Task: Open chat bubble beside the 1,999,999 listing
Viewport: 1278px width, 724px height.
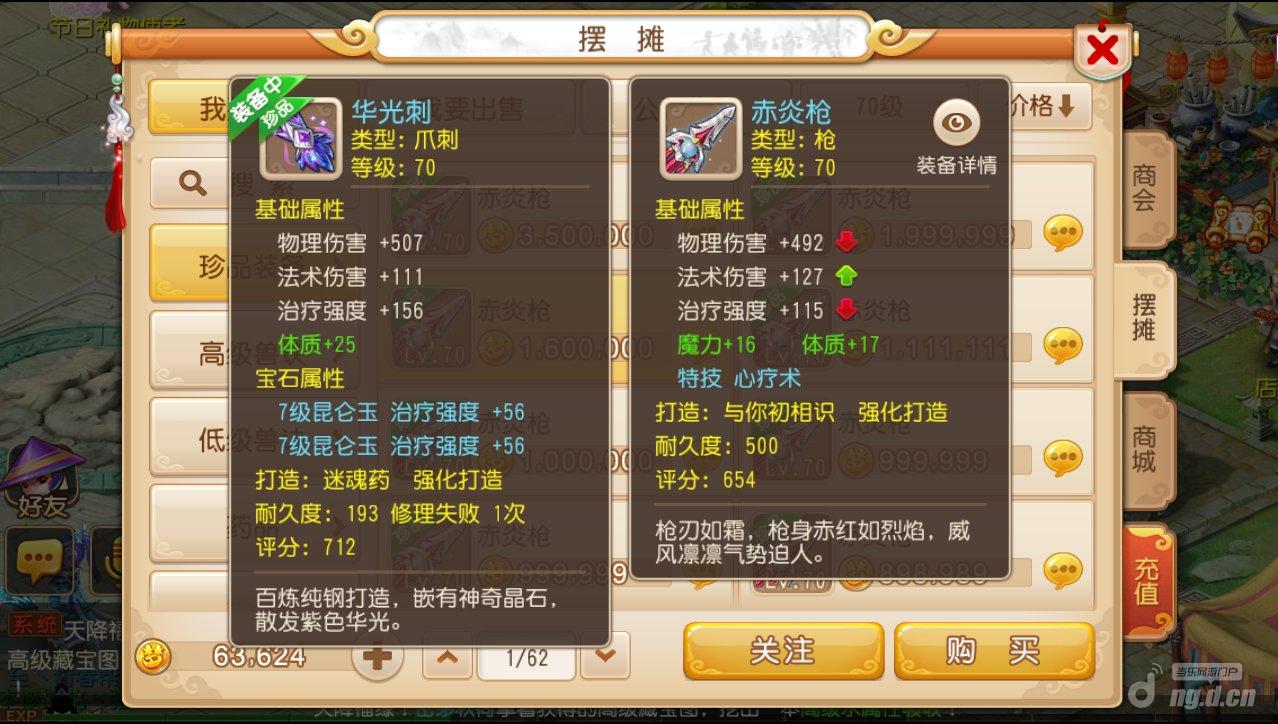Action: click(x=1063, y=233)
